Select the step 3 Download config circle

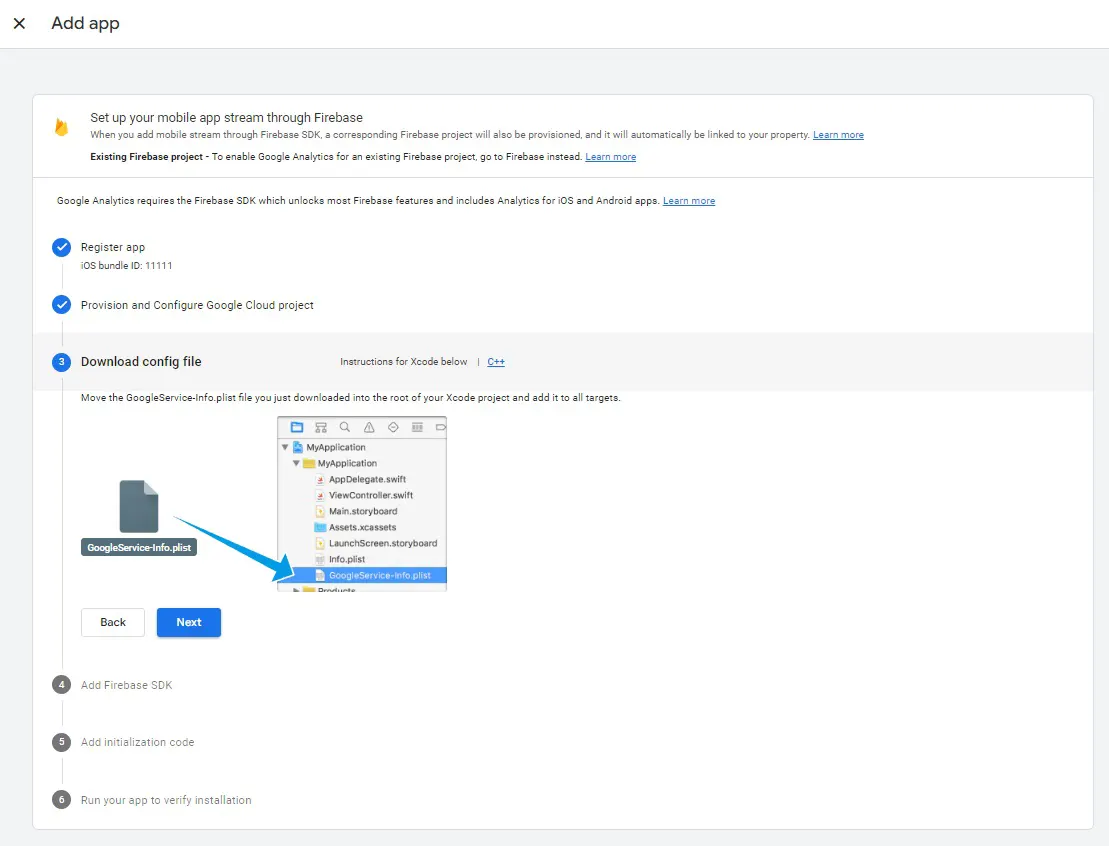click(62, 361)
